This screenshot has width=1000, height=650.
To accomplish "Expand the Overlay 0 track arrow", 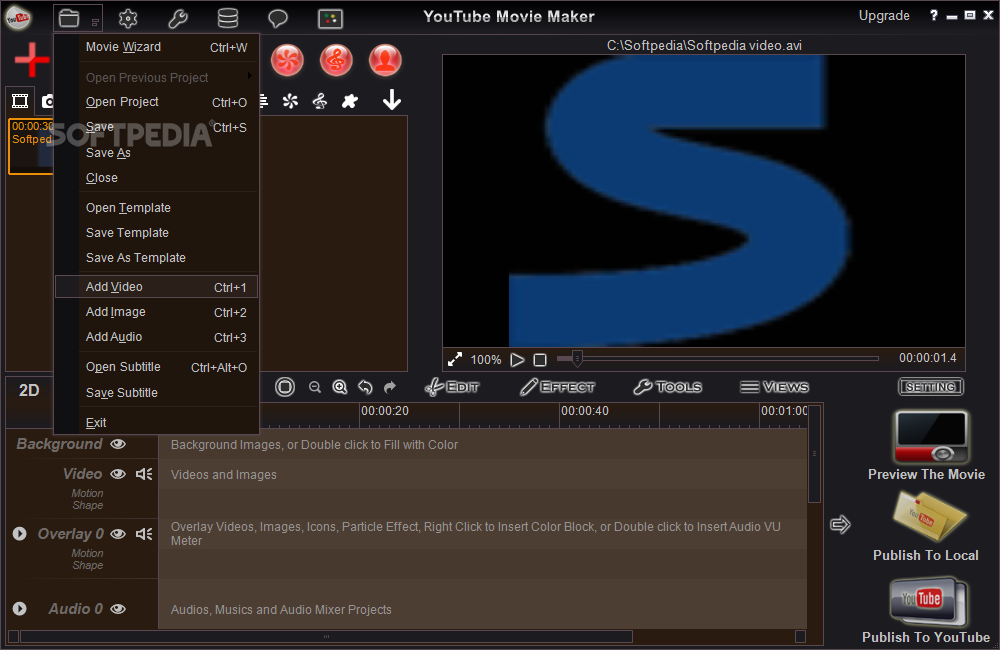I will pos(20,533).
